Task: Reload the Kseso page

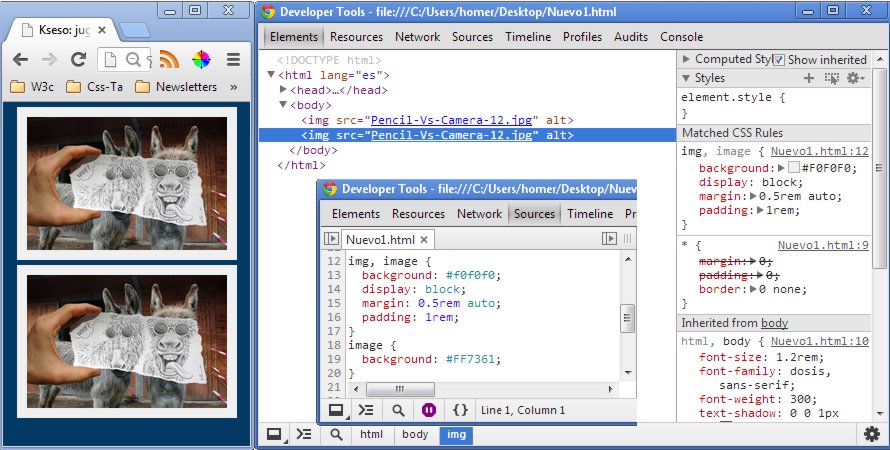Action: pyautogui.click(x=78, y=59)
